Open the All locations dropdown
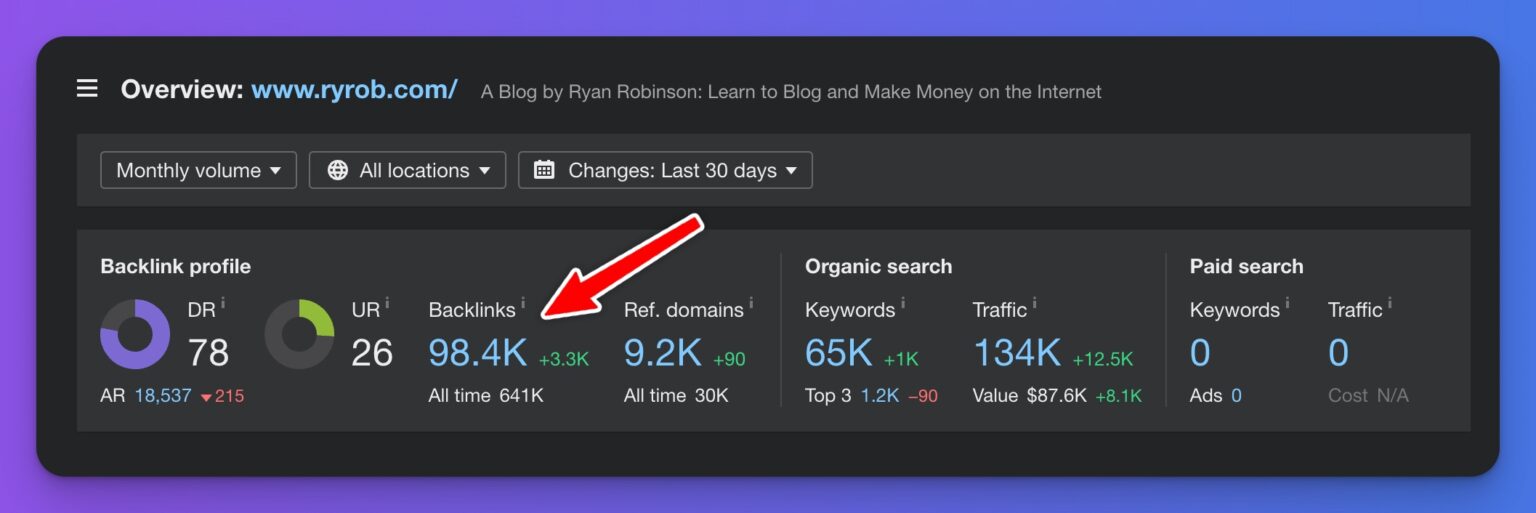The height and width of the screenshot is (513, 1536). [x=408, y=170]
